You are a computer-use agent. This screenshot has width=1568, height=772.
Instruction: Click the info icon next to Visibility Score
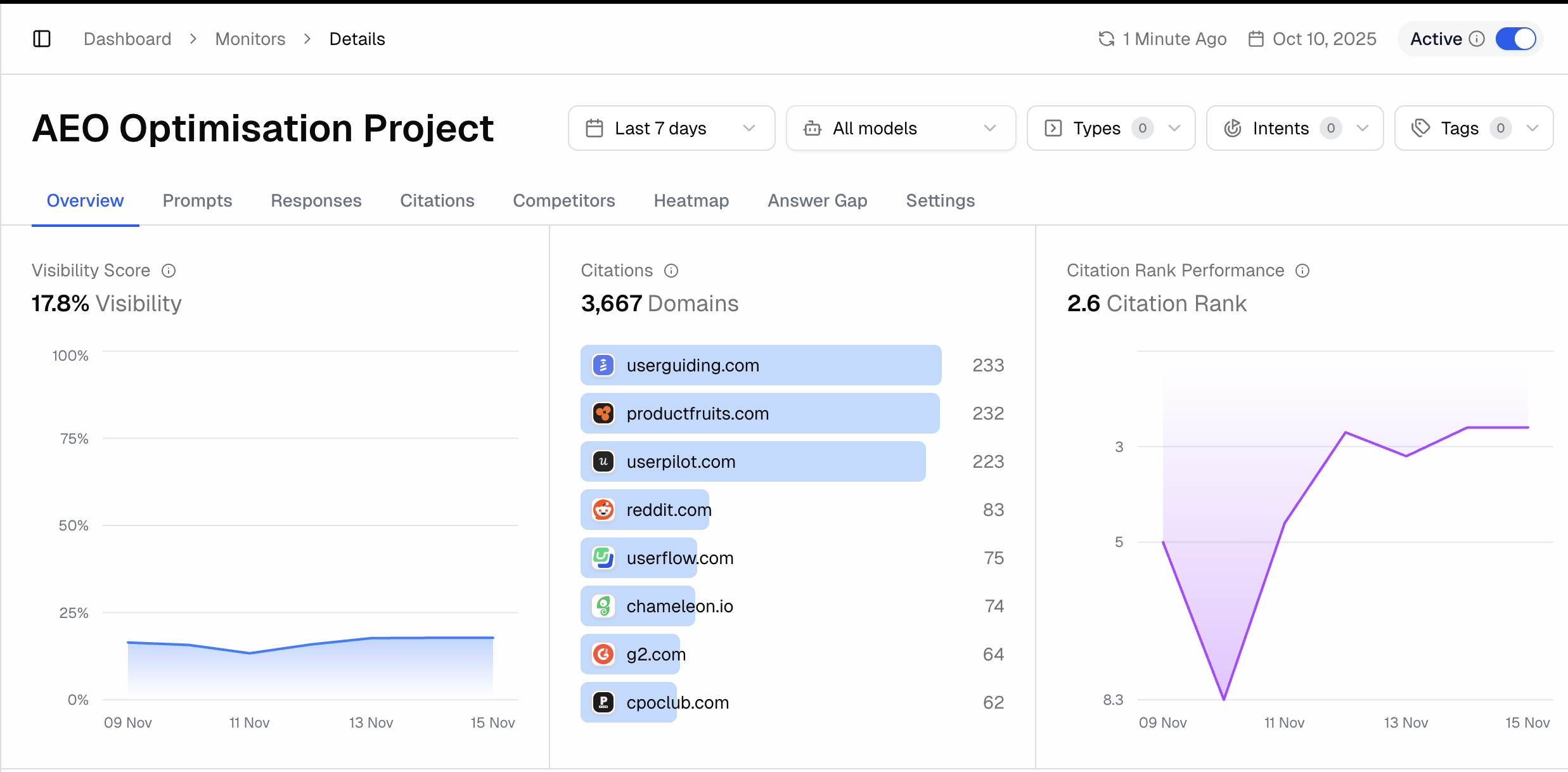tap(169, 271)
